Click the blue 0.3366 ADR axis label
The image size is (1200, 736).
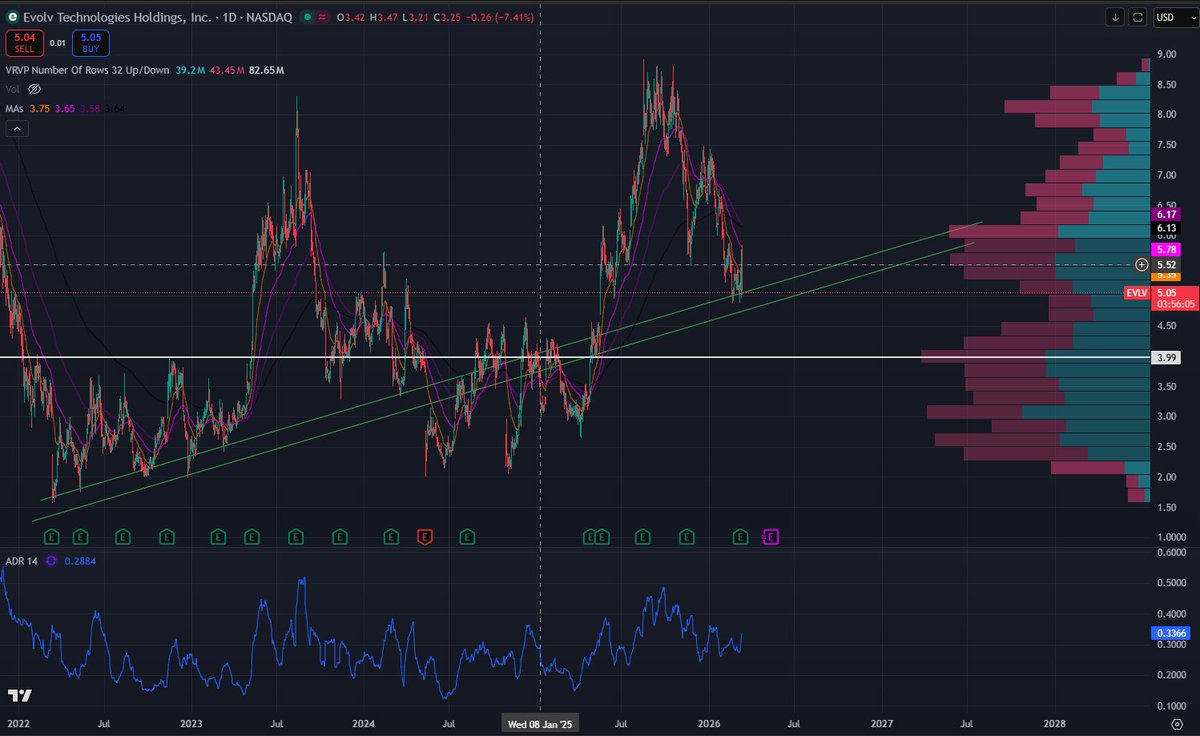(x=1170, y=633)
